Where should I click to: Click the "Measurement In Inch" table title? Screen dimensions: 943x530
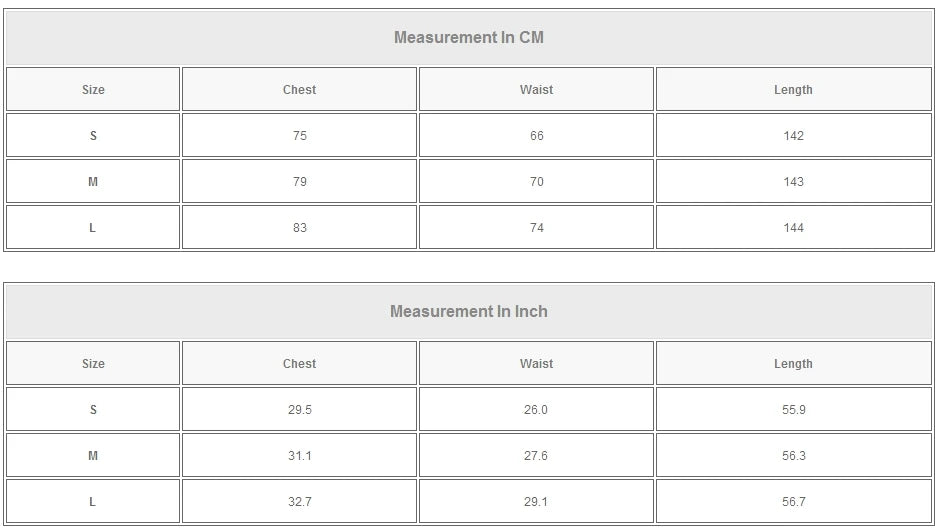click(468, 312)
